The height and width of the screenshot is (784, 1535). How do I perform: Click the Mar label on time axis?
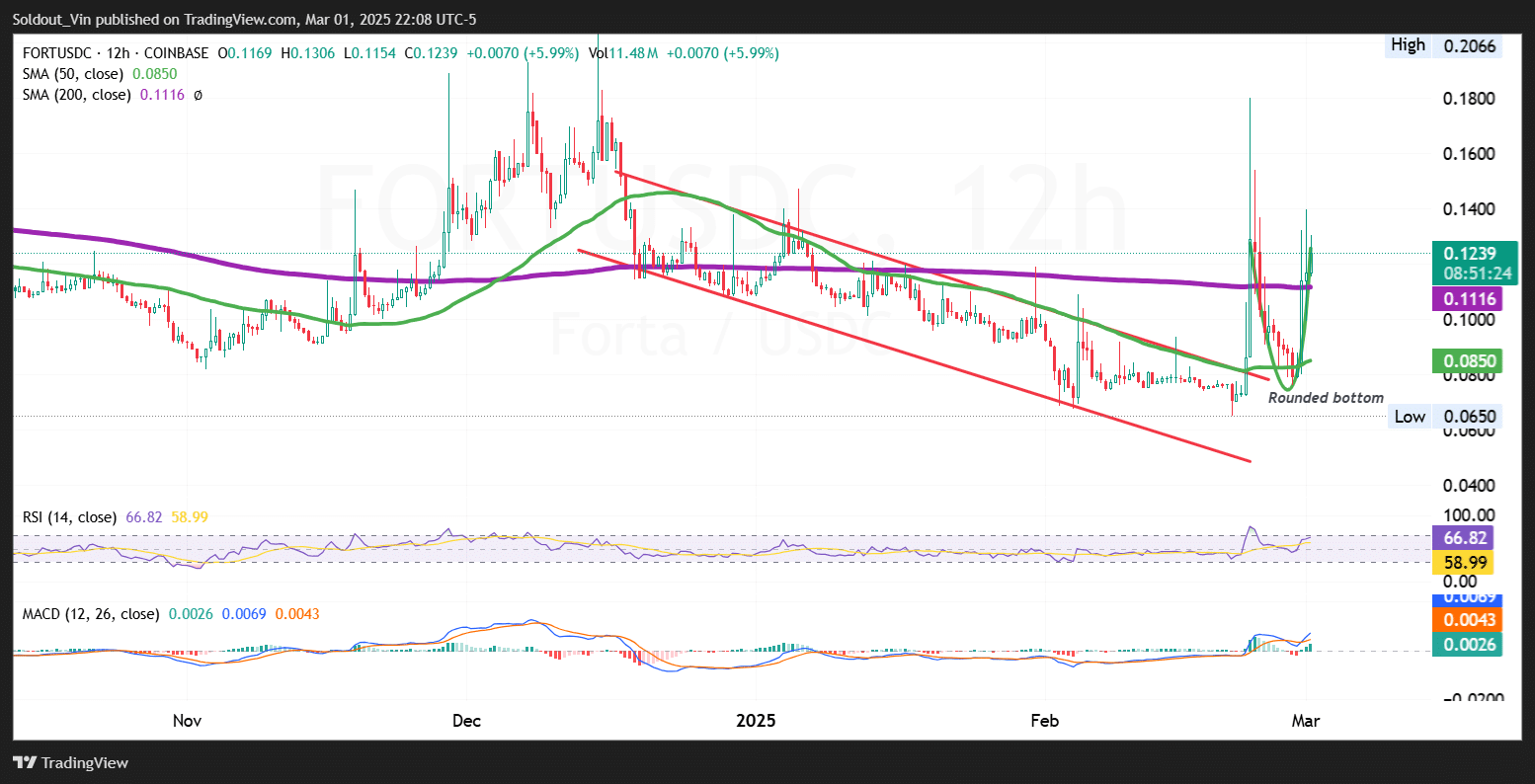coord(1305,721)
